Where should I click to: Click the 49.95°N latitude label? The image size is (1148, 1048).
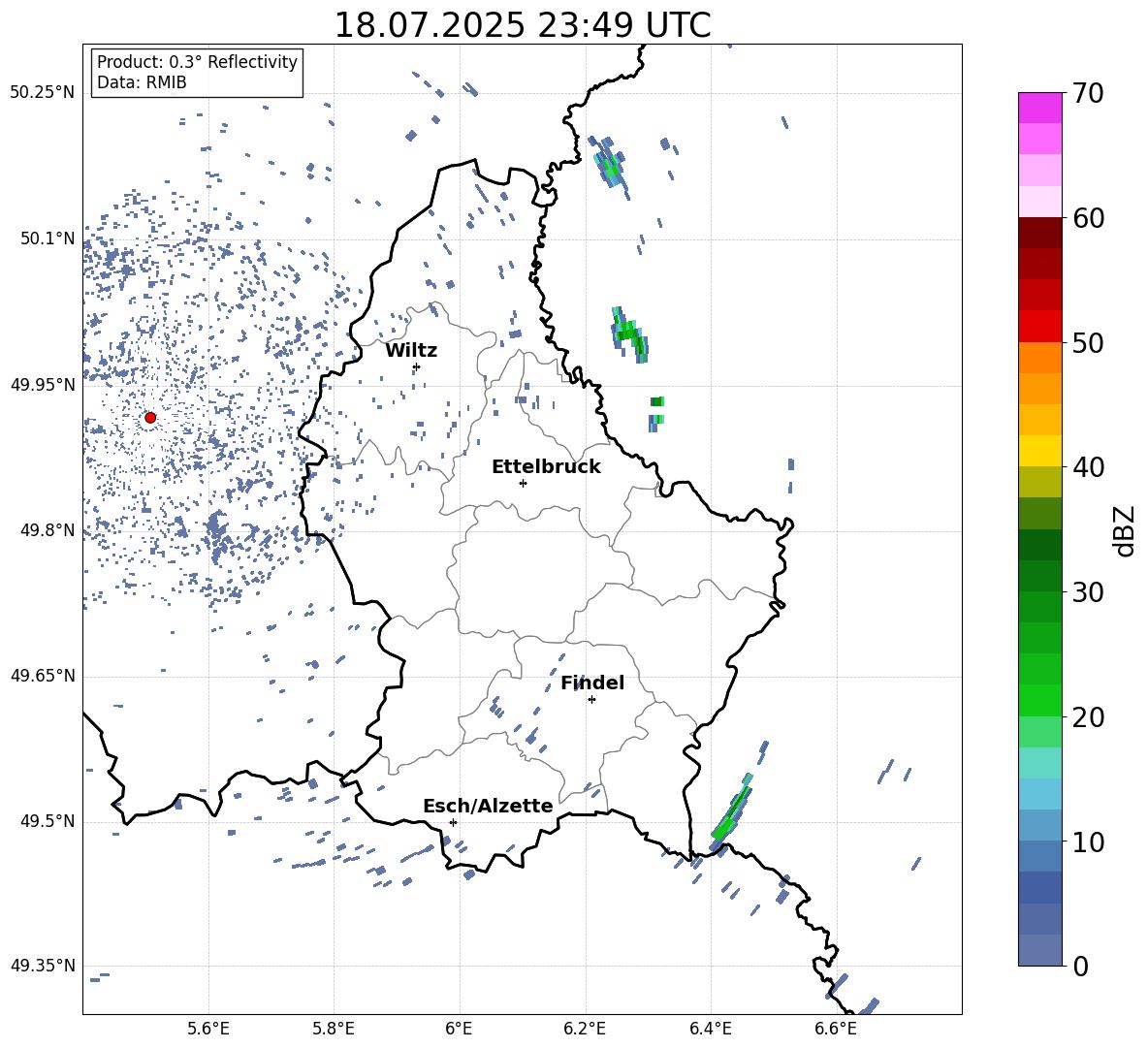[x=43, y=384]
